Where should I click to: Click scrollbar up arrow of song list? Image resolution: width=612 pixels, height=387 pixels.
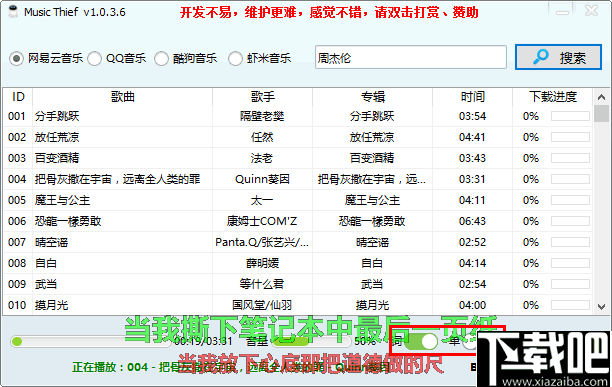pos(601,97)
